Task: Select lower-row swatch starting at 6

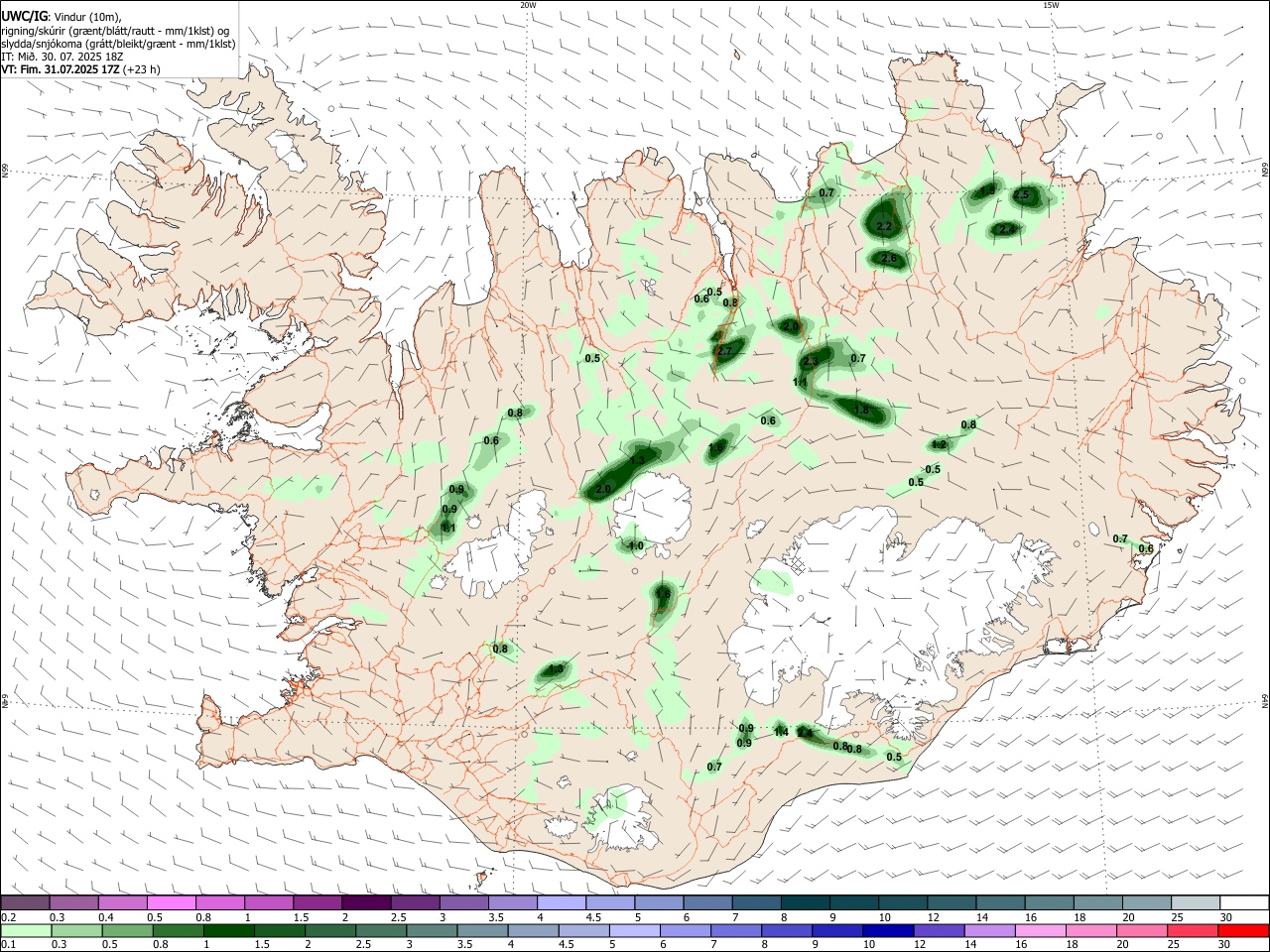Action: (685, 930)
